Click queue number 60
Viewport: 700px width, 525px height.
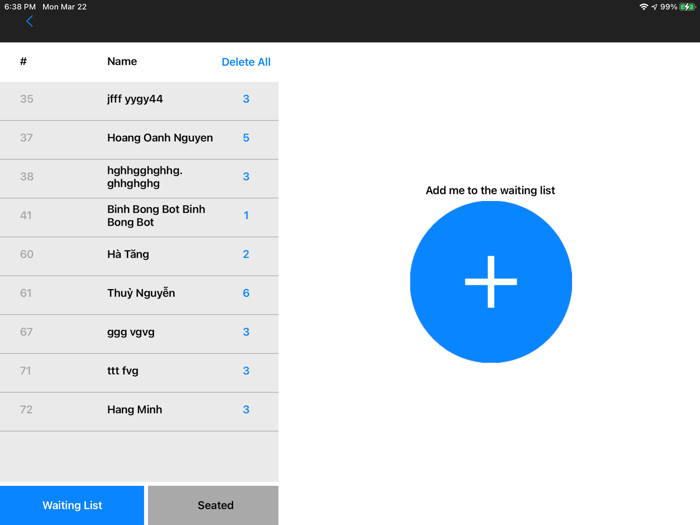click(x=26, y=254)
